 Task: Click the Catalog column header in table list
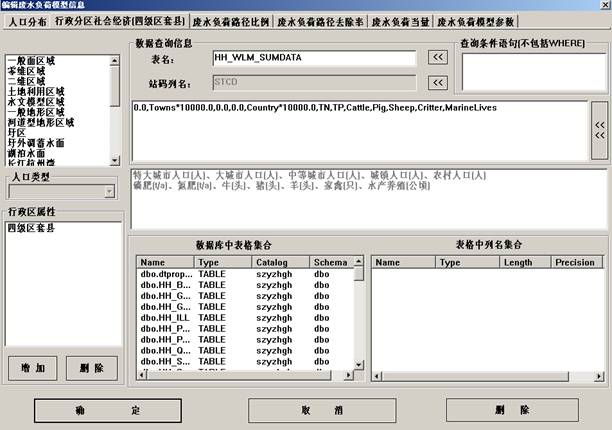[270, 262]
